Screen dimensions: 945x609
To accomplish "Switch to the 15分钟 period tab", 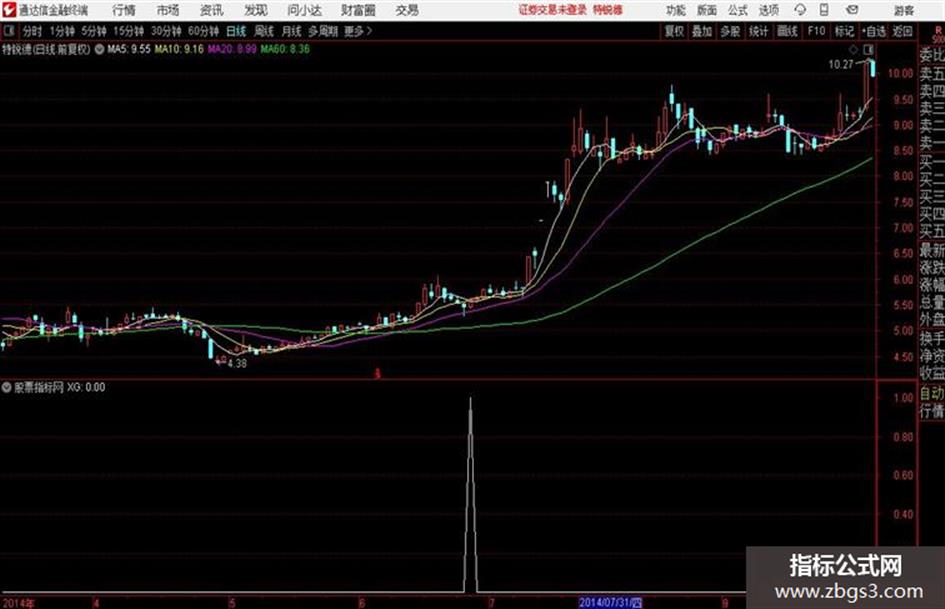I will (128, 31).
